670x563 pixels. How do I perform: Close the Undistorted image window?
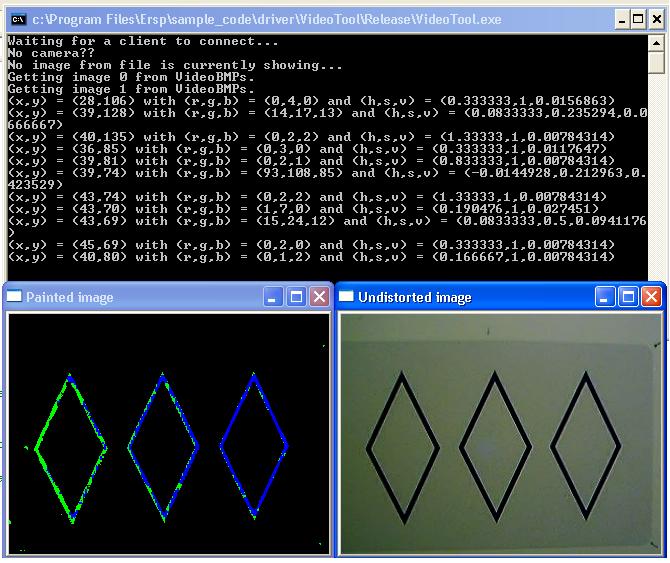[651, 296]
